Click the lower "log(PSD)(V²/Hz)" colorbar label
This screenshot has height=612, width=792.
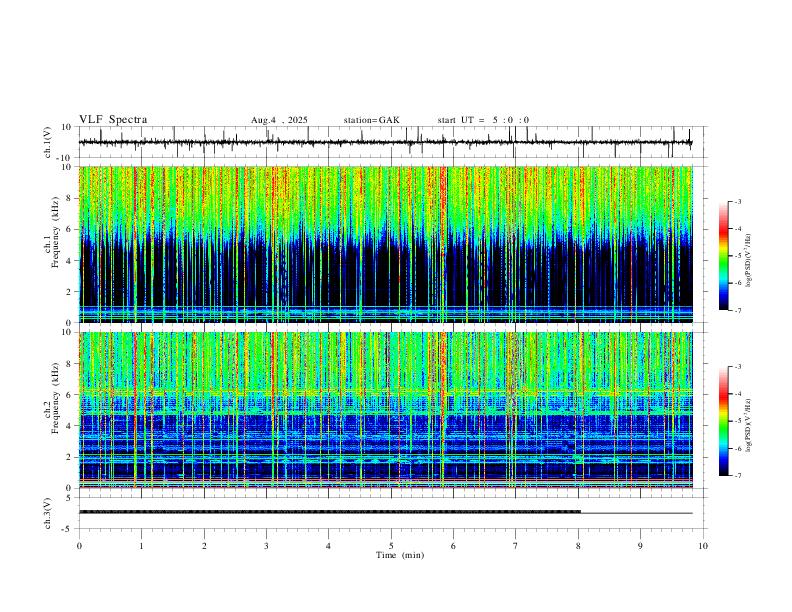click(749, 425)
